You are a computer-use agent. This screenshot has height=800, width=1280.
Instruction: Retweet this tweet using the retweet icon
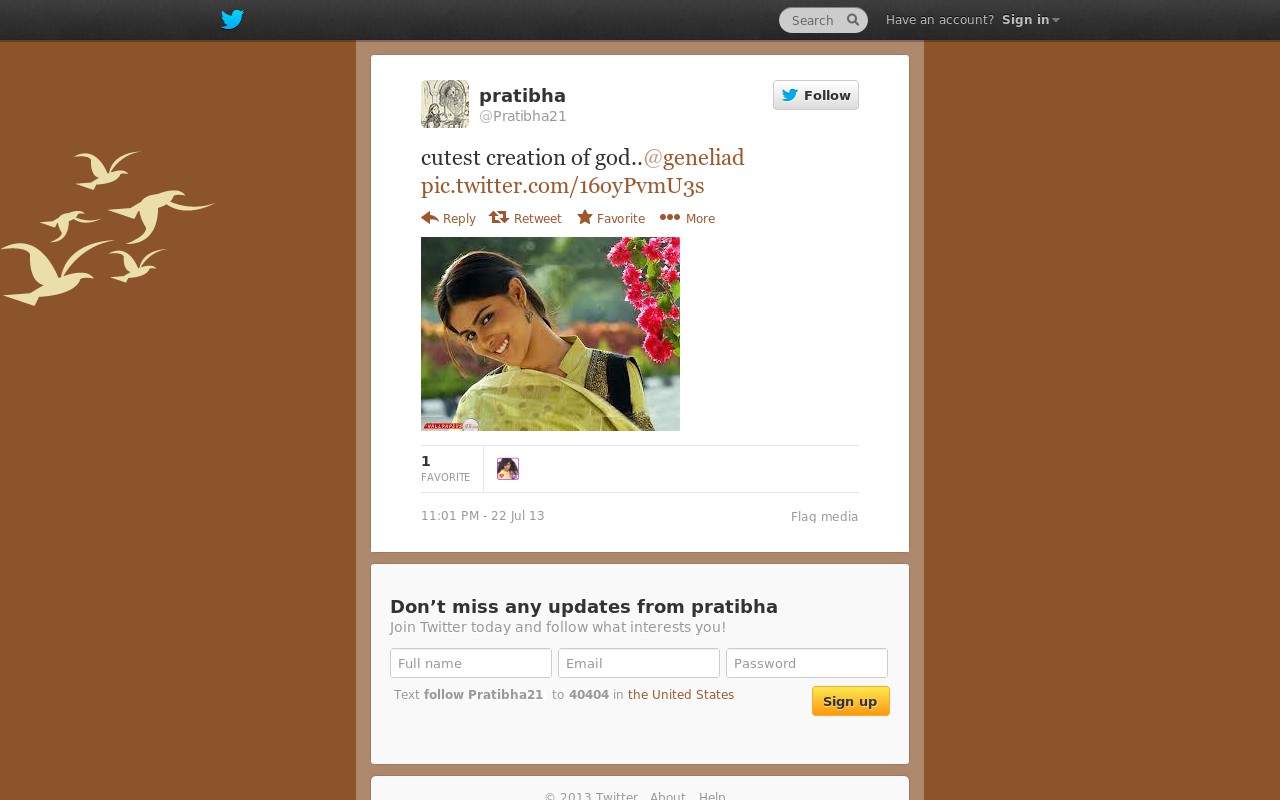[x=499, y=218]
